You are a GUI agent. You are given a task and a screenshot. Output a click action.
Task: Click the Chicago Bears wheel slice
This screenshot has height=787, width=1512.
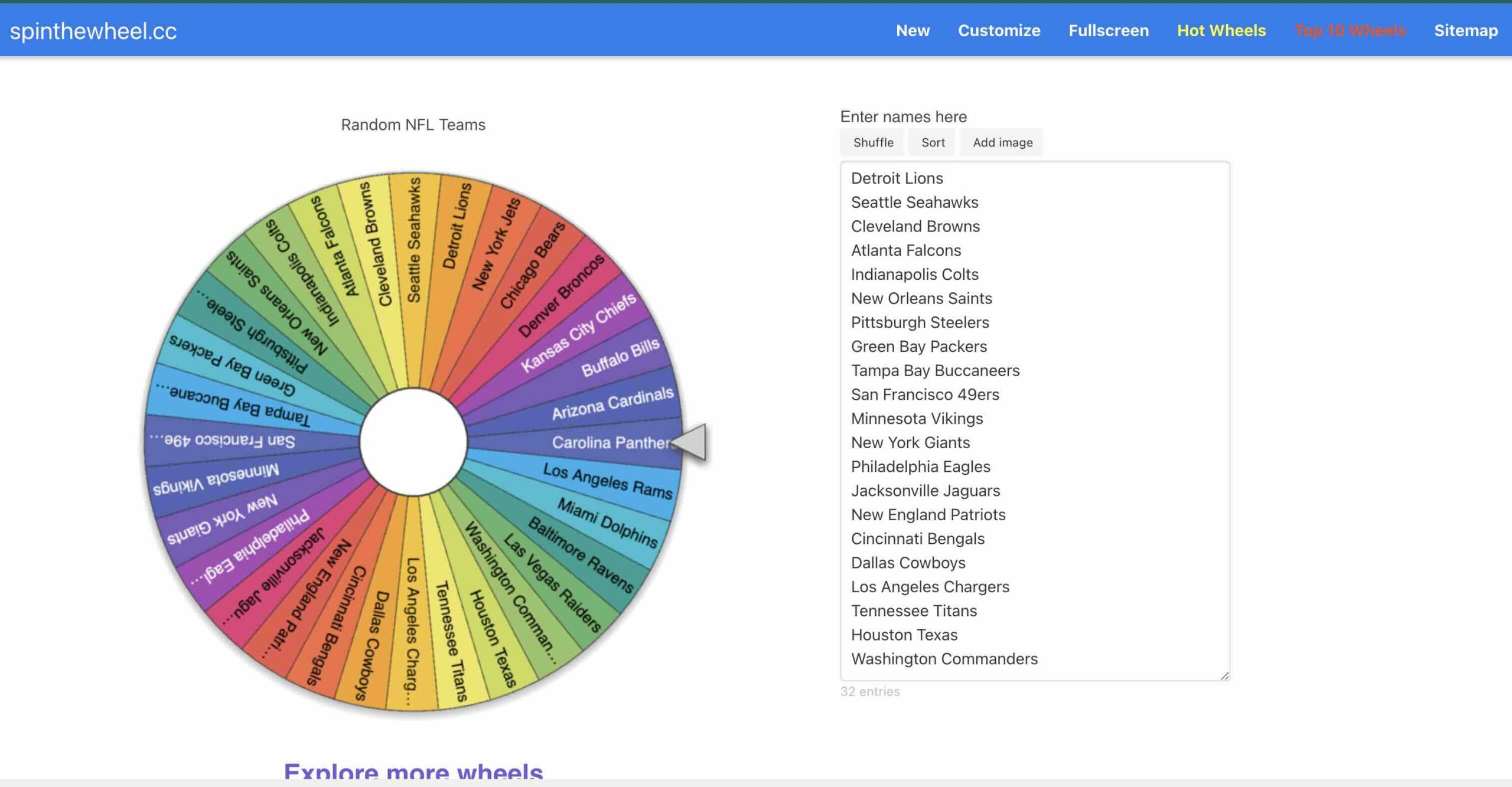coord(532,265)
